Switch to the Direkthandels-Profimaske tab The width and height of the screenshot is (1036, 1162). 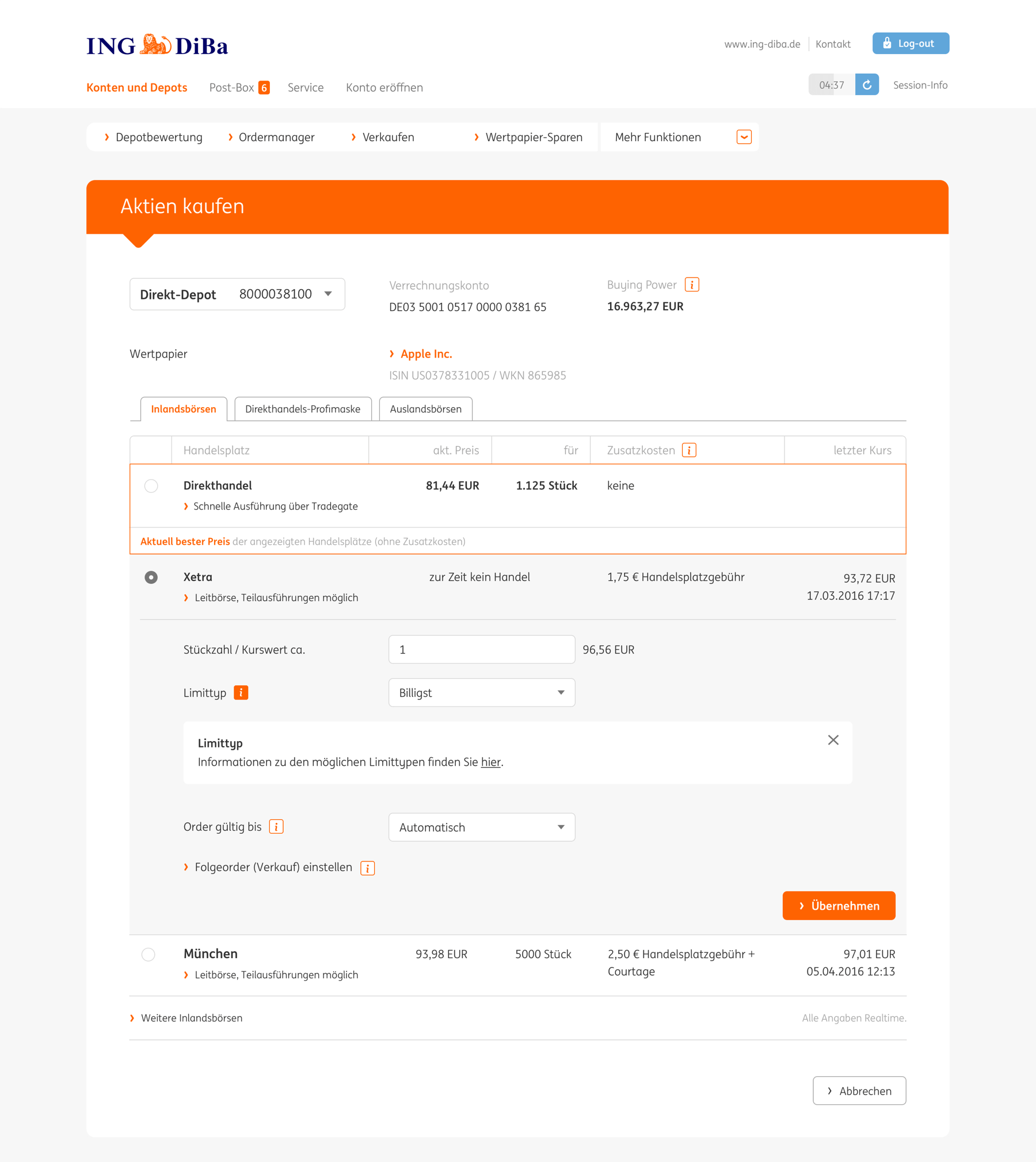(303, 409)
